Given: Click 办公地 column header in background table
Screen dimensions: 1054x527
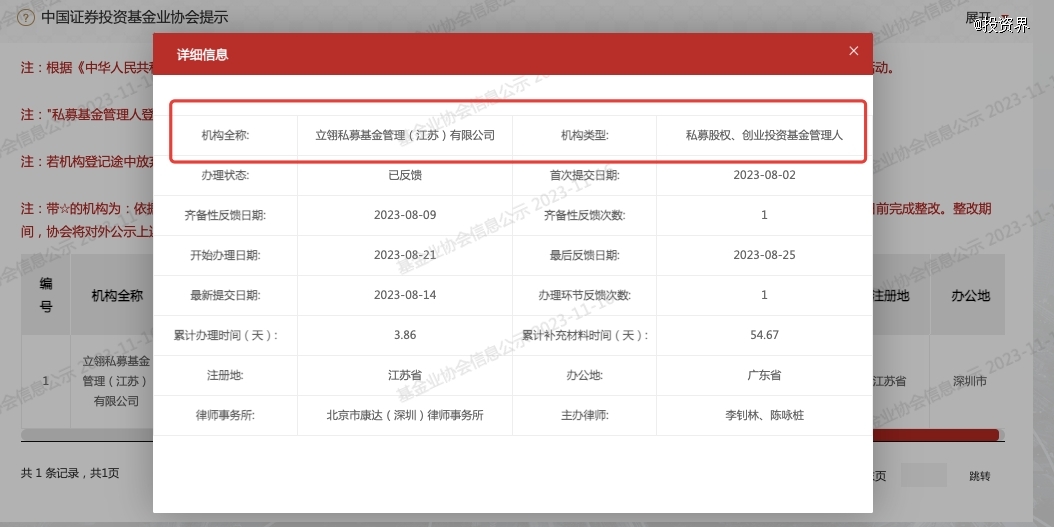Looking at the screenshot, I should click(971, 295).
